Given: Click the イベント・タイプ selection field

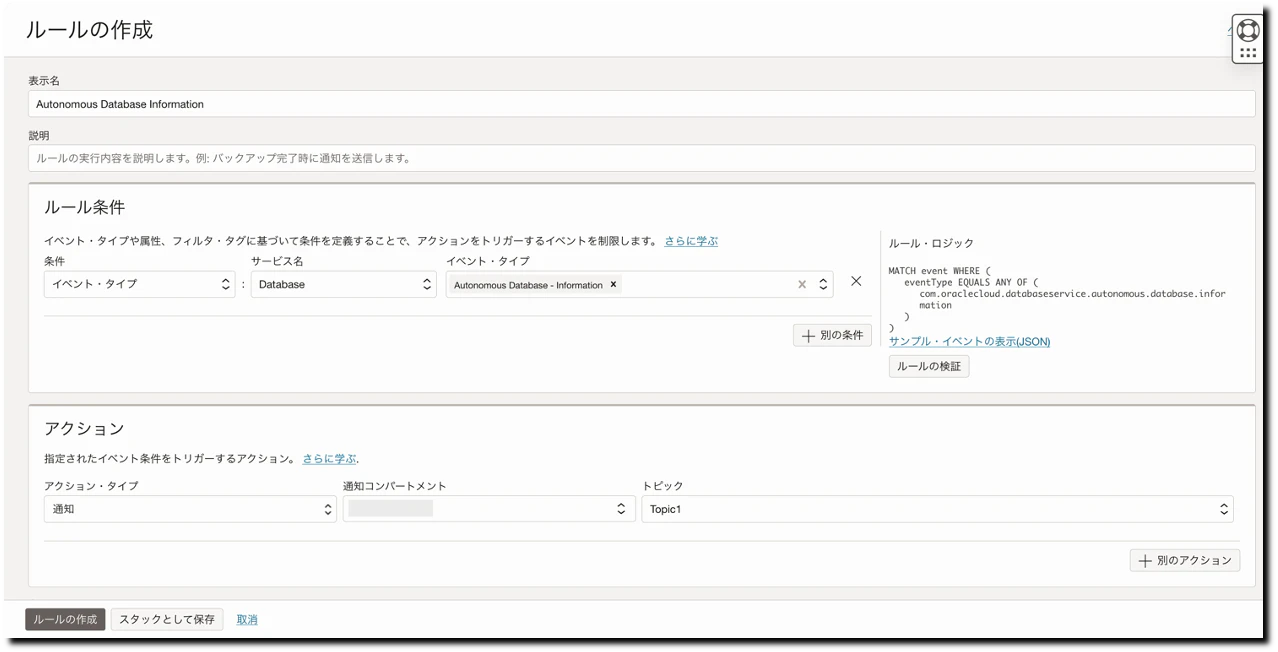Looking at the screenshot, I should coord(639,285).
